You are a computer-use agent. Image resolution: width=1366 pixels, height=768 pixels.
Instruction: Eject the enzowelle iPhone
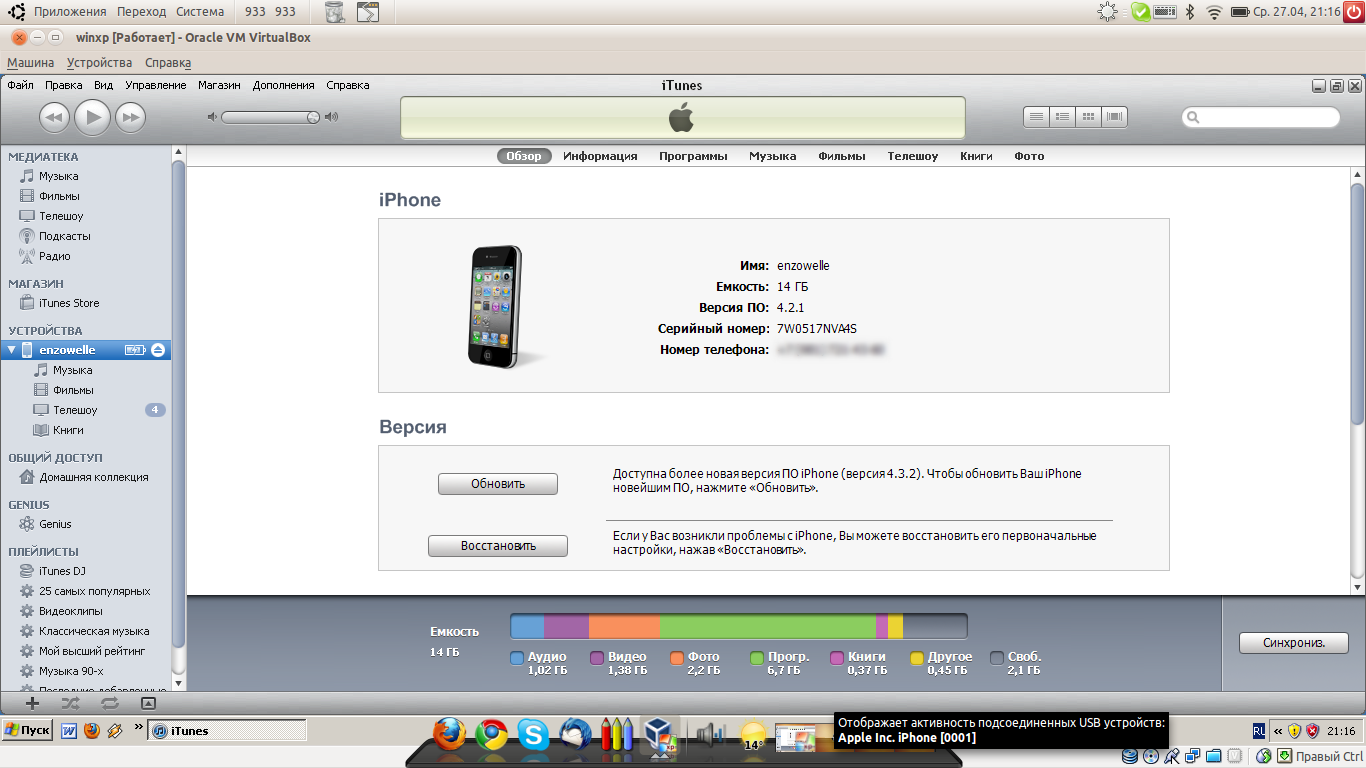pyautogui.click(x=158, y=350)
